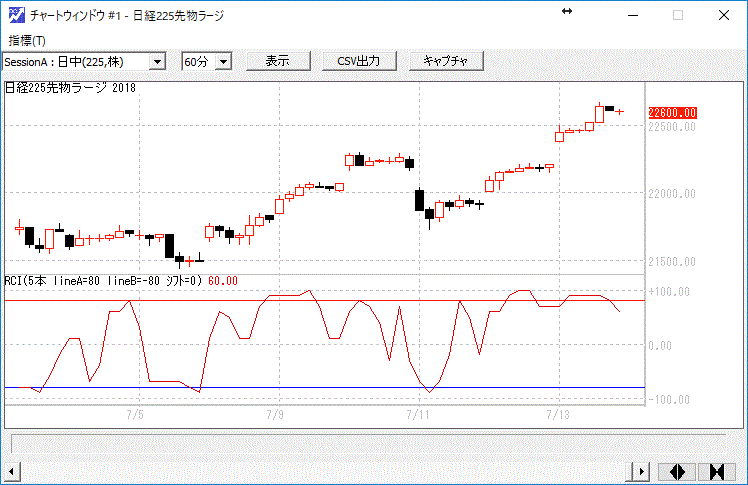Click inside the SessionA combo box text
Screen dimensions: 748x485
(x=76, y=62)
